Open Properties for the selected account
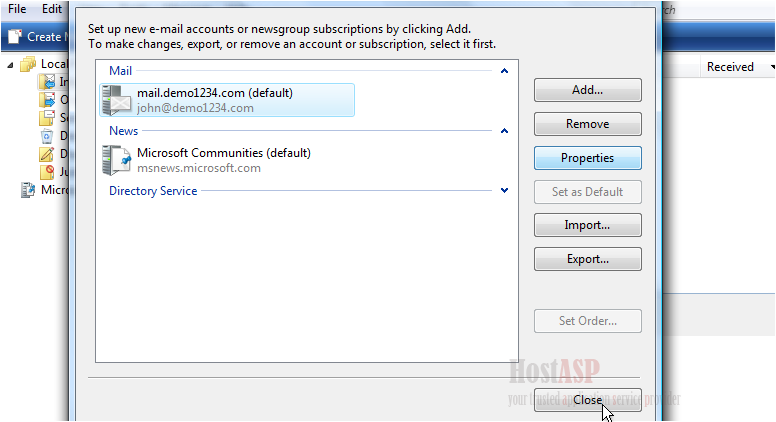Screen dimensions: 776x422 point(587,158)
